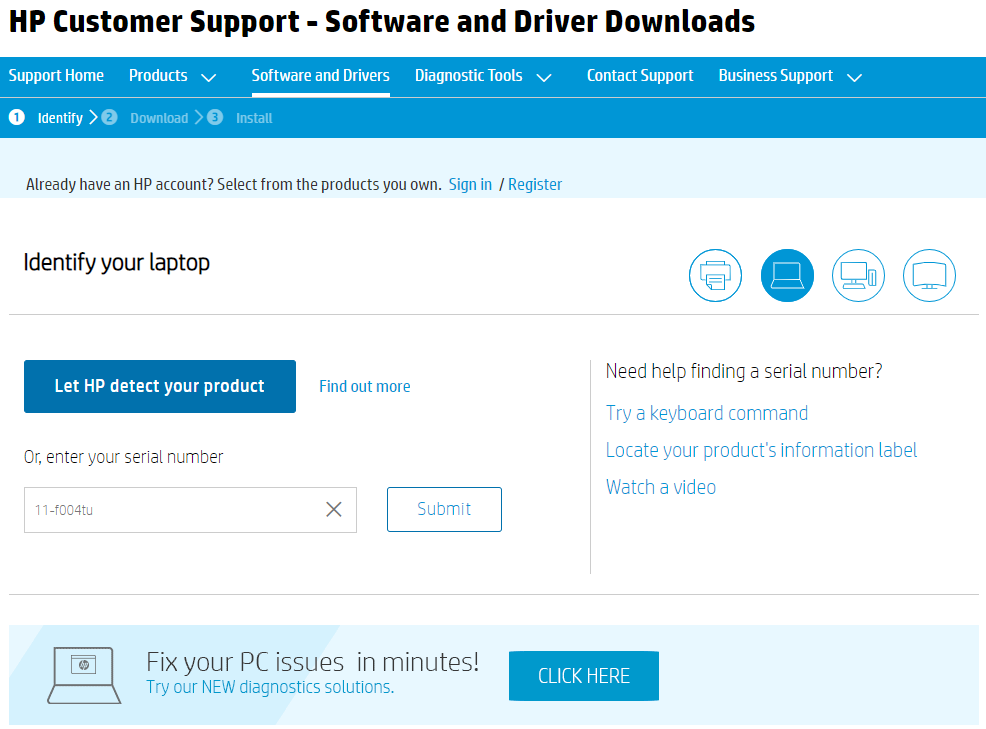Click the Submit button
Viewport: 986px width, 729px height.
click(444, 509)
